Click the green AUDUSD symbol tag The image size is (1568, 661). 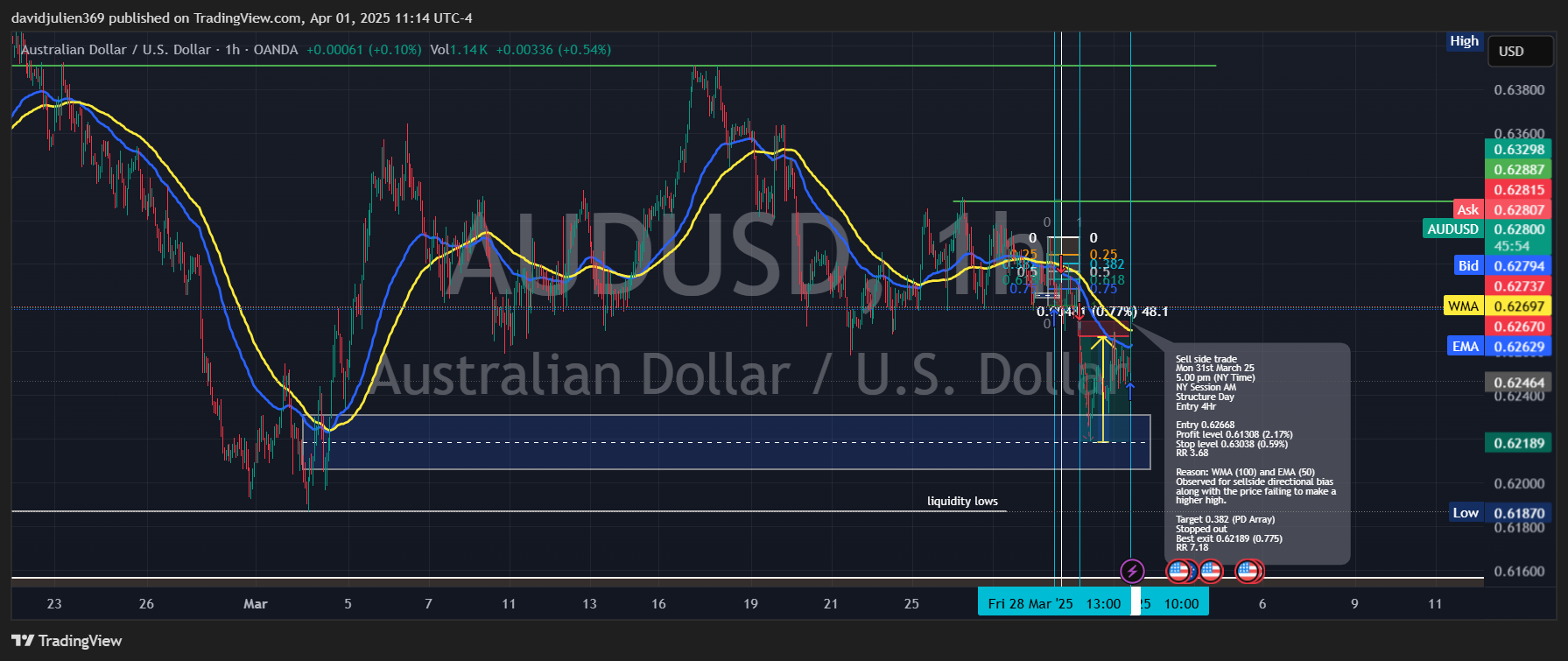click(x=1452, y=229)
